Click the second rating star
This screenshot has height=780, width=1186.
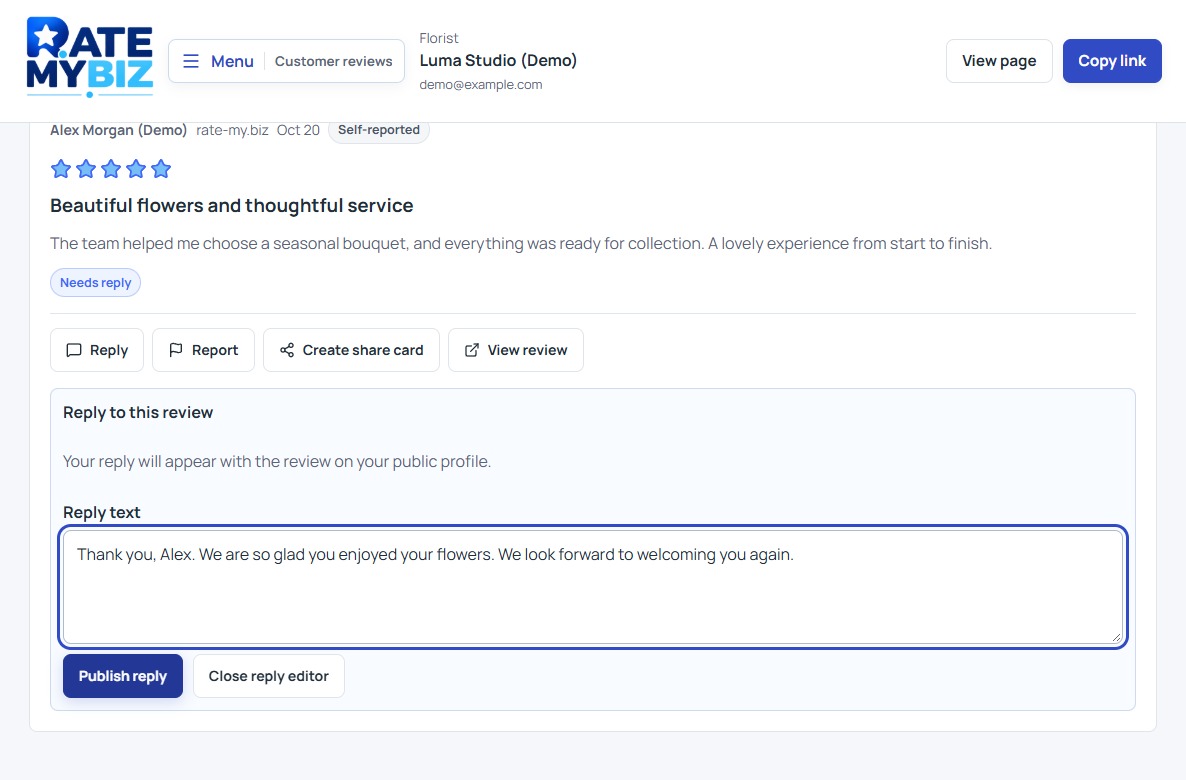coord(86,169)
